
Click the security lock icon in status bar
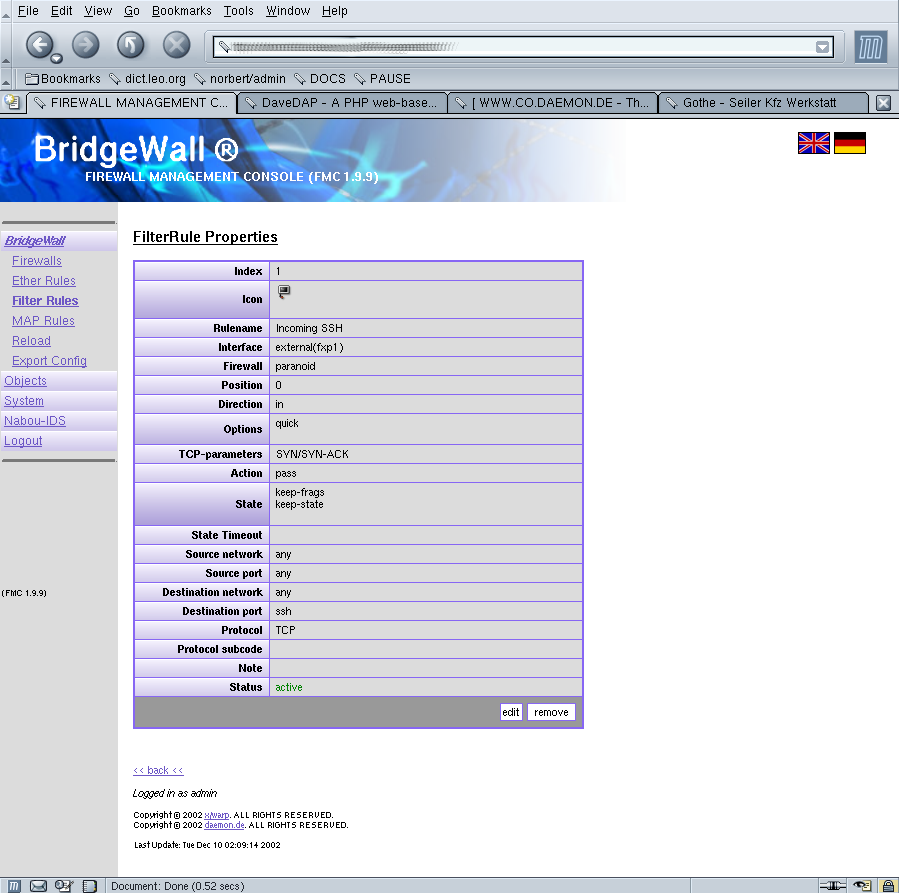[888, 886]
